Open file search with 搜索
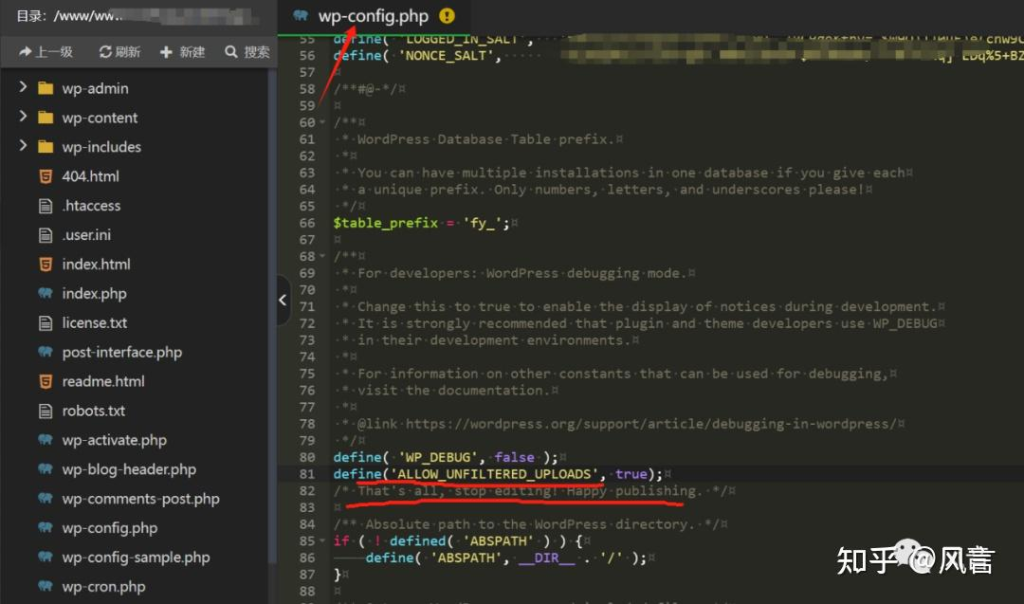Image resolution: width=1024 pixels, height=604 pixels. pyautogui.click(x=247, y=52)
